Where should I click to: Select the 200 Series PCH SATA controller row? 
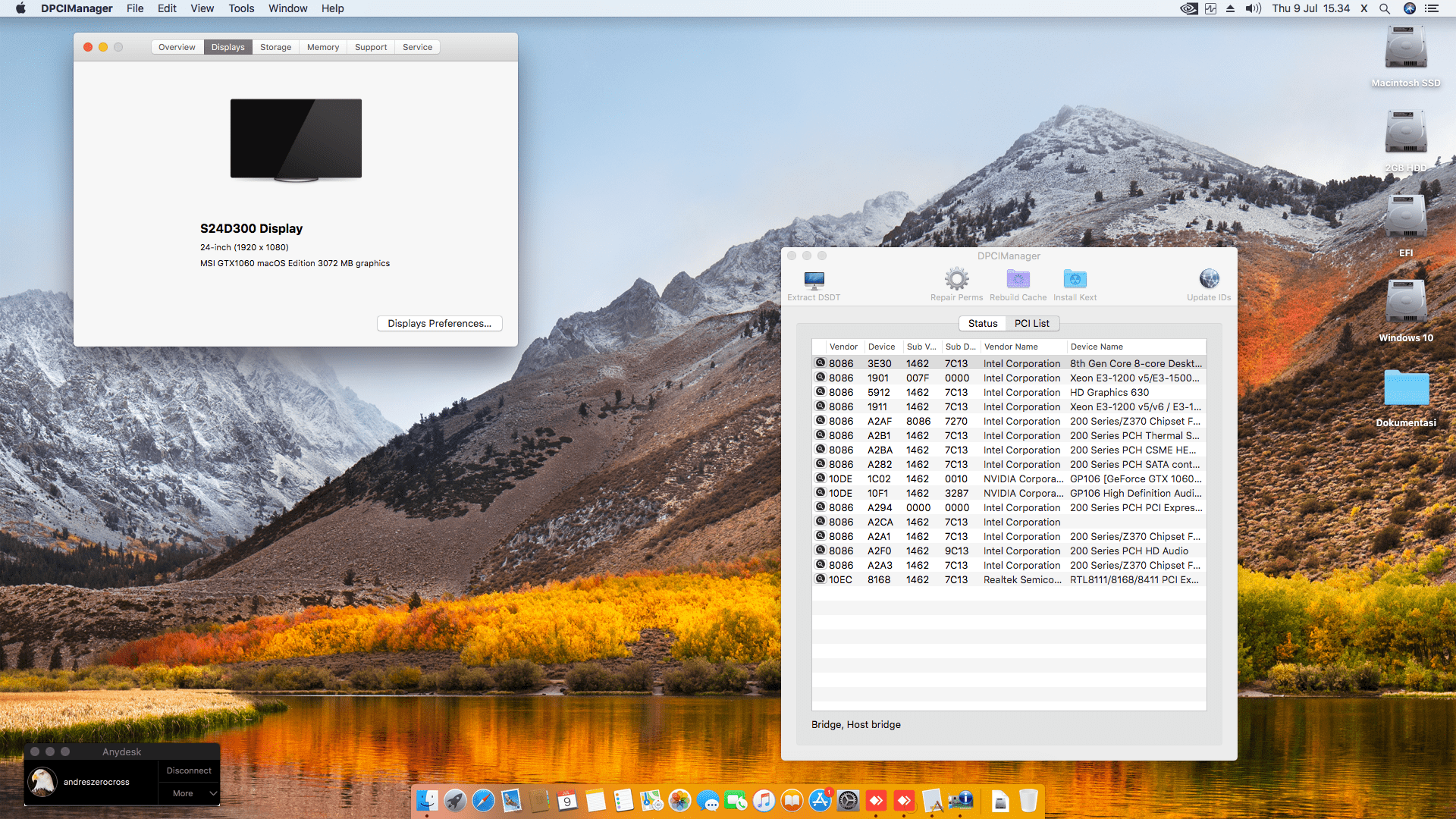click(1009, 464)
